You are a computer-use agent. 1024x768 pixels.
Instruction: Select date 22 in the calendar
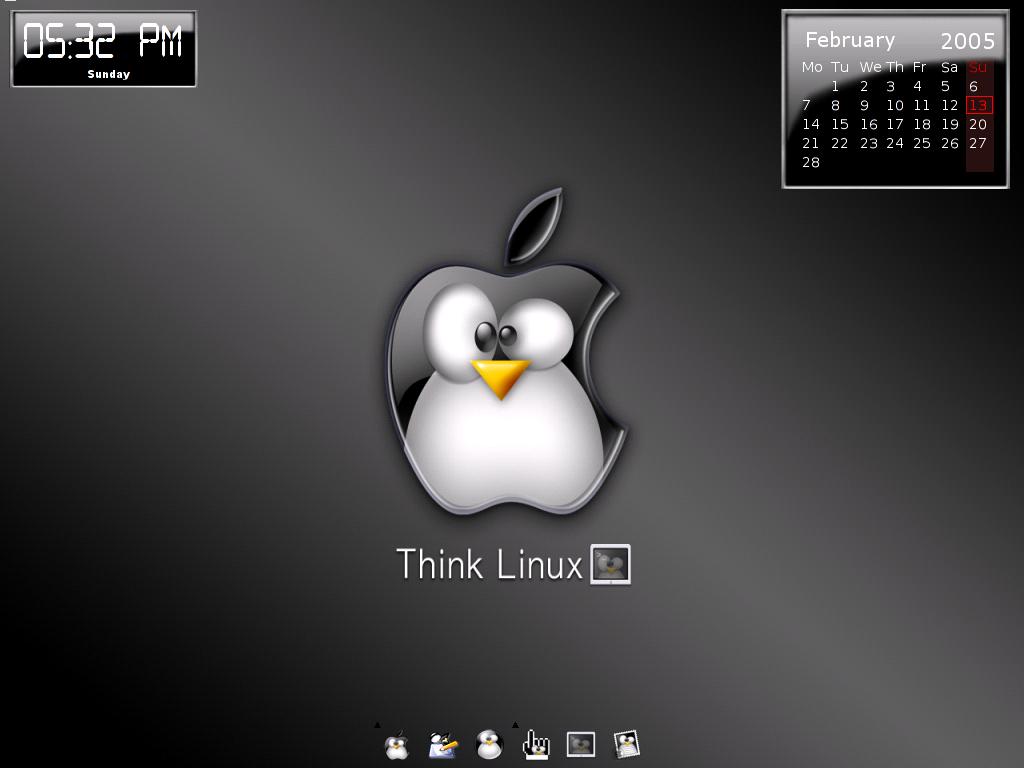pos(839,143)
